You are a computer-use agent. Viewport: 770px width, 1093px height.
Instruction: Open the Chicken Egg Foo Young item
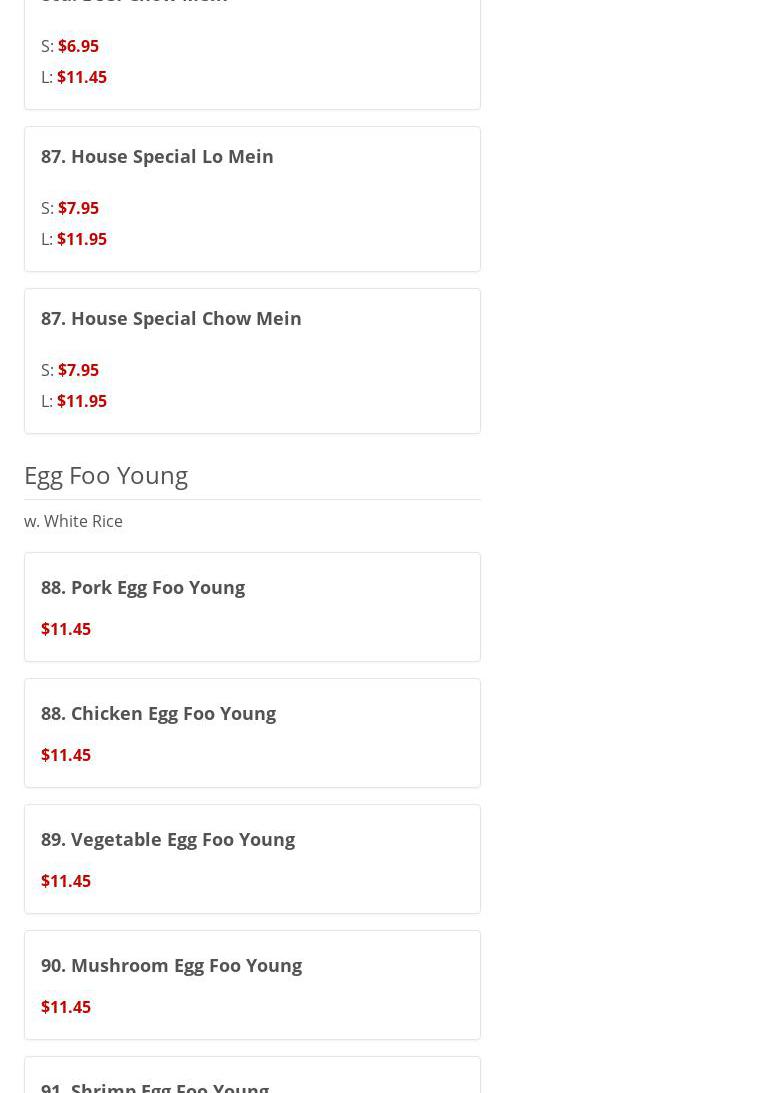tap(158, 714)
